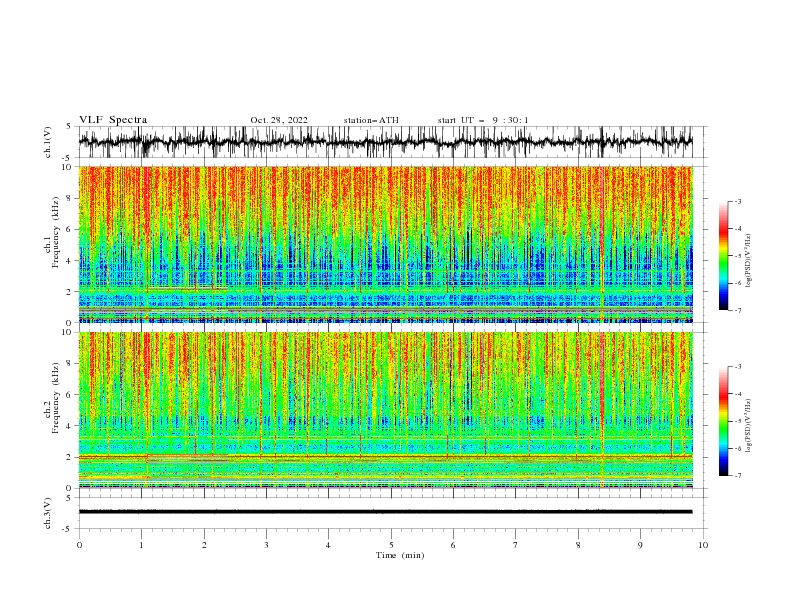Click the color scale bar beside ch.2 spectrogram

723,421
